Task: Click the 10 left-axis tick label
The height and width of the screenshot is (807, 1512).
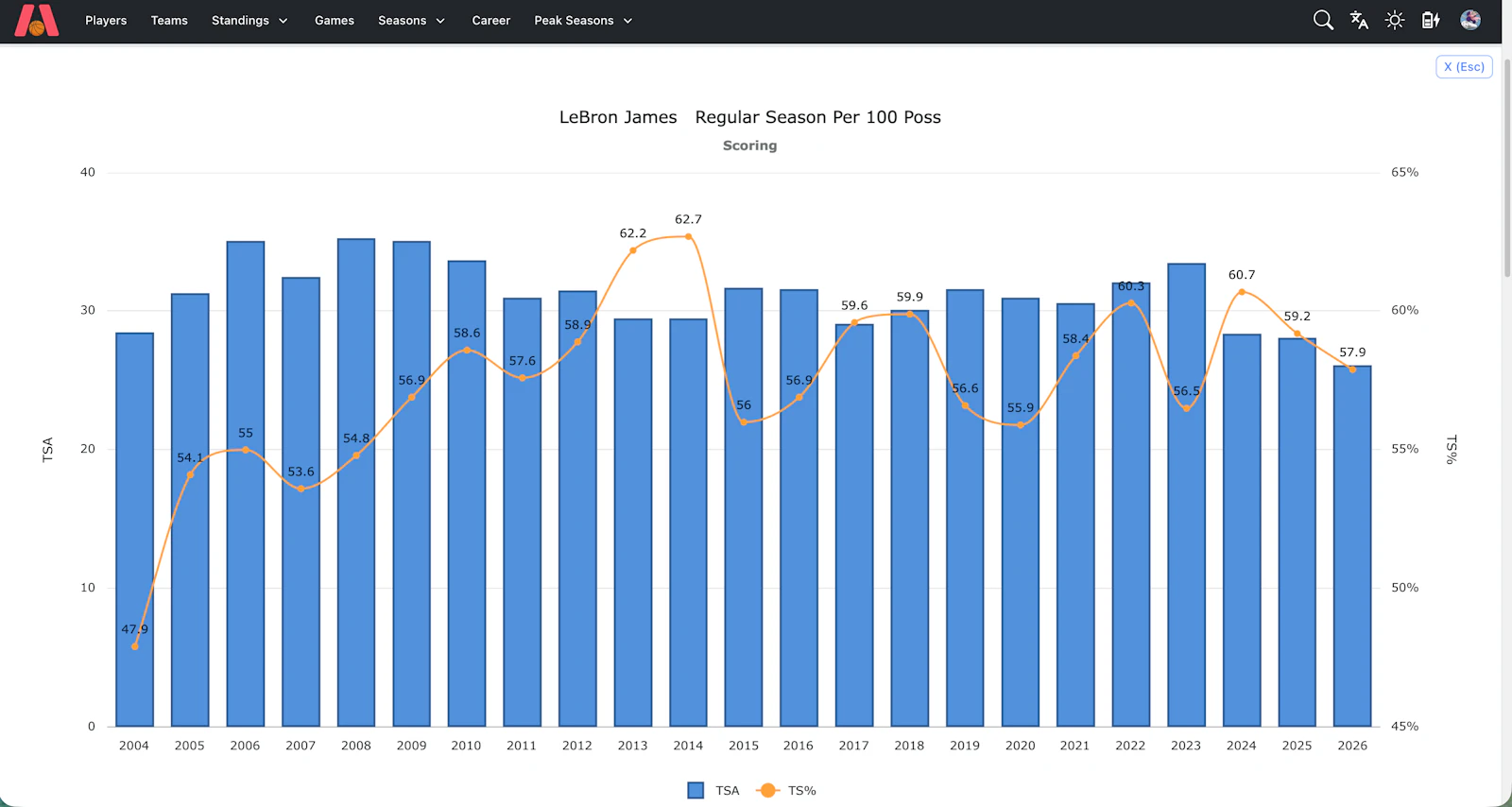Action: [x=88, y=588]
